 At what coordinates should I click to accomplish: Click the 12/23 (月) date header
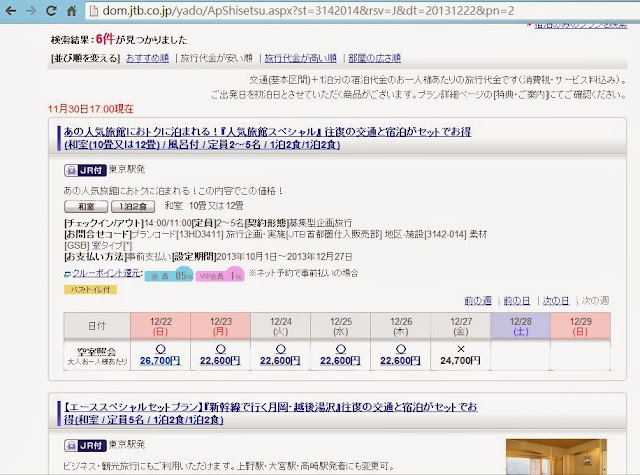pos(220,326)
